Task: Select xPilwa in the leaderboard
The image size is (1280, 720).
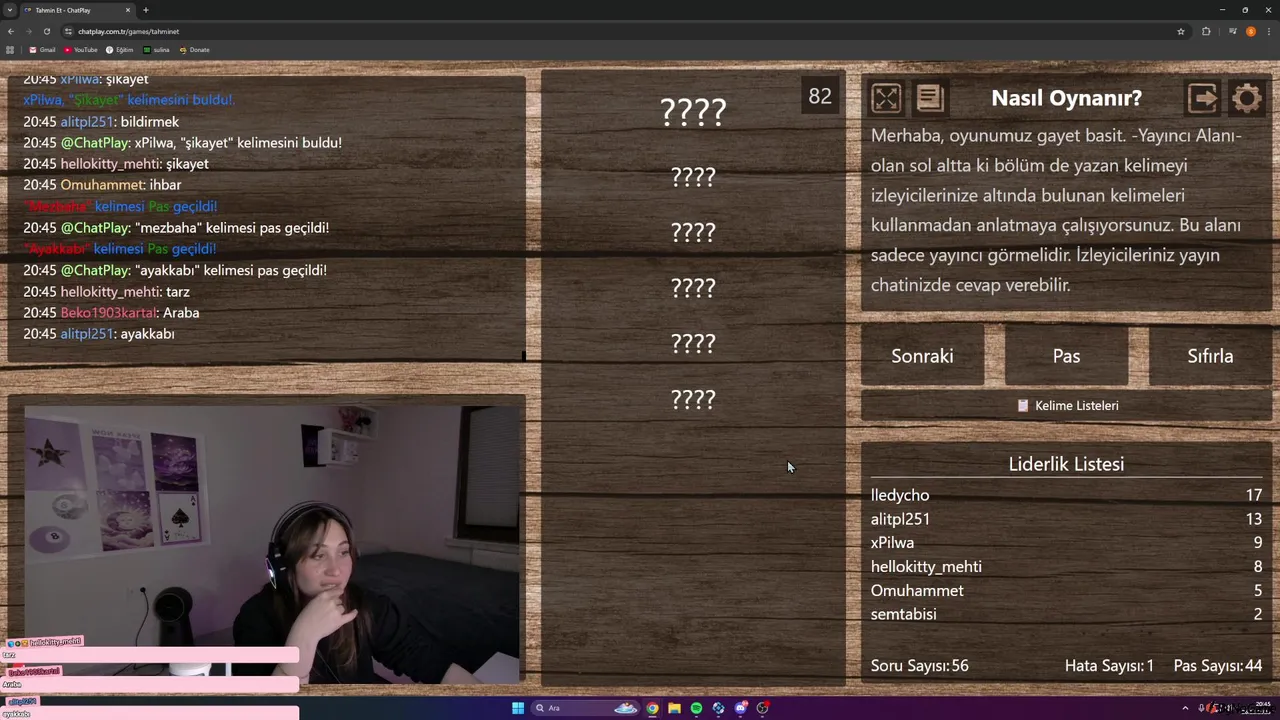Action: [x=892, y=543]
